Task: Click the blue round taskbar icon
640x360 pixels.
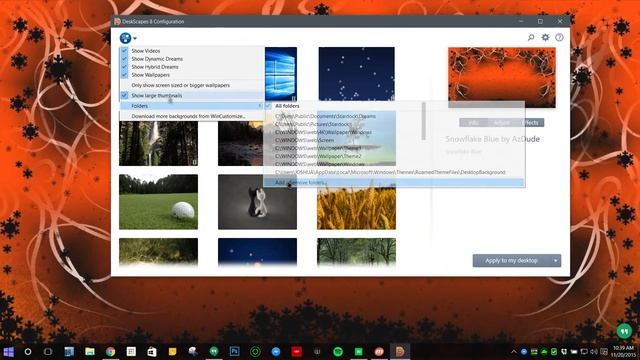Action: tap(276, 351)
